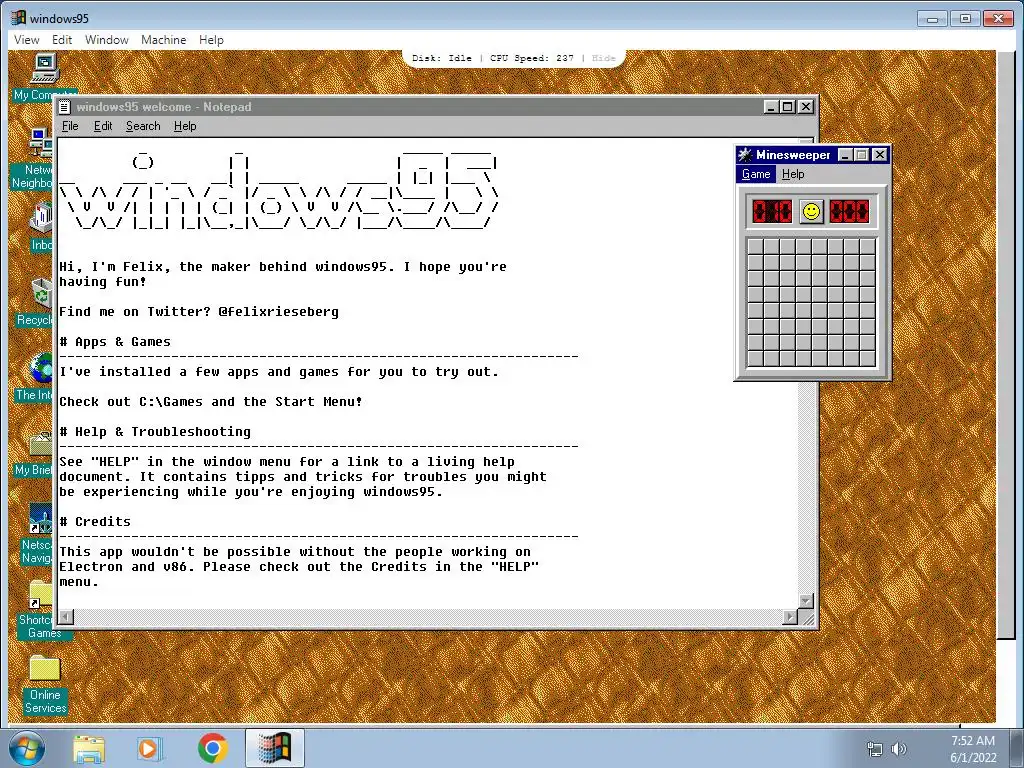Click the windows95 app title bar icon
This screenshot has width=1024, height=768.
pos(19,18)
